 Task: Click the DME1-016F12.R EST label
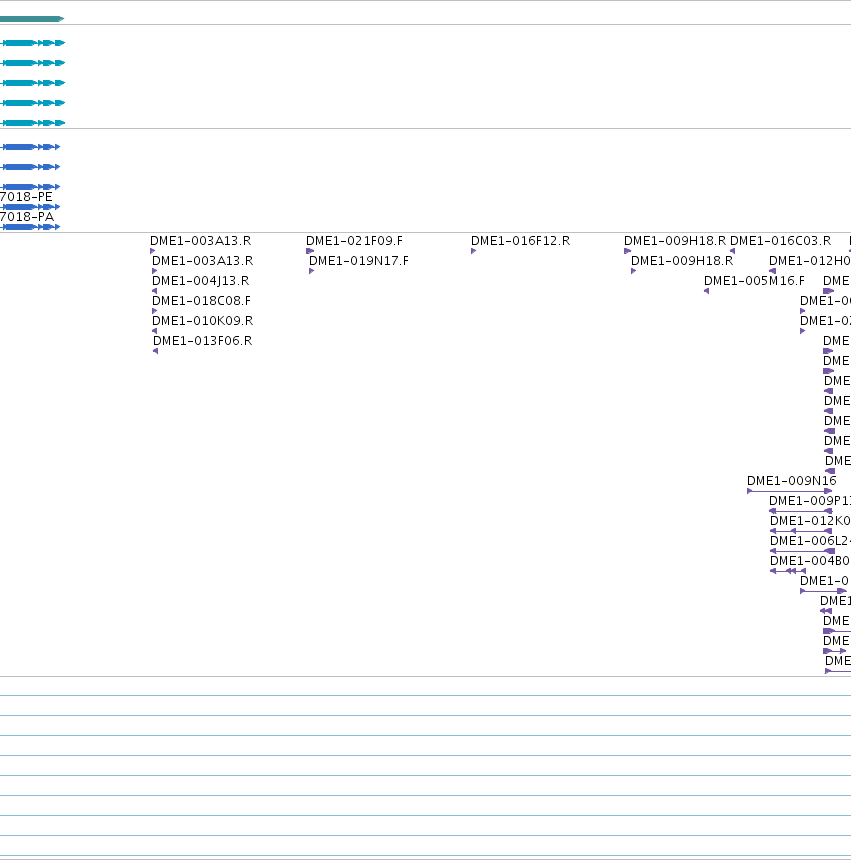pos(520,241)
